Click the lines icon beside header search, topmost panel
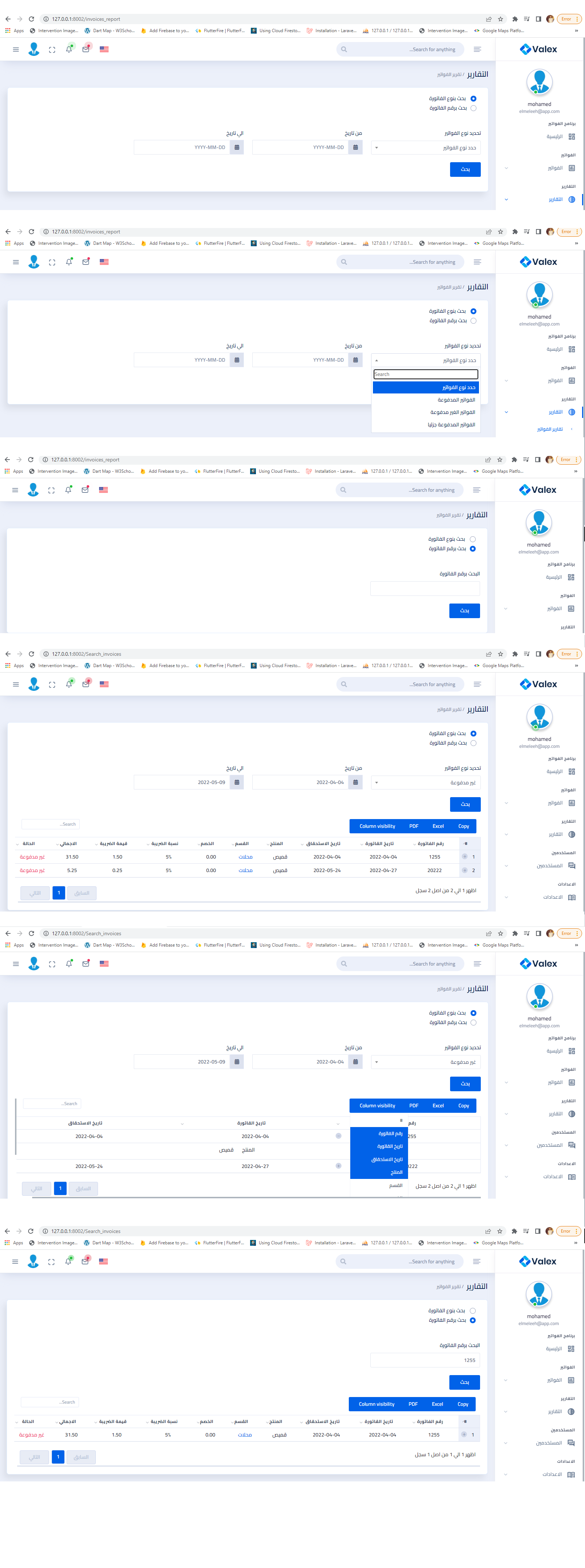Screen dimensions: 585x1568 [x=477, y=49]
